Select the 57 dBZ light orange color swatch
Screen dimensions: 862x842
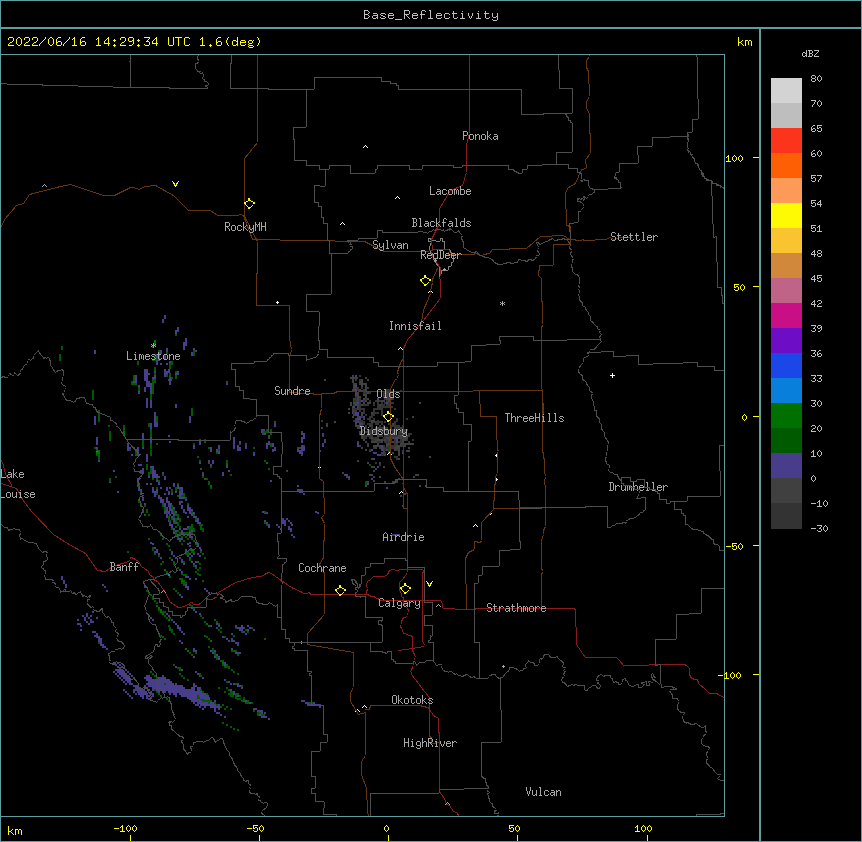pyautogui.click(x=786, y=190)
